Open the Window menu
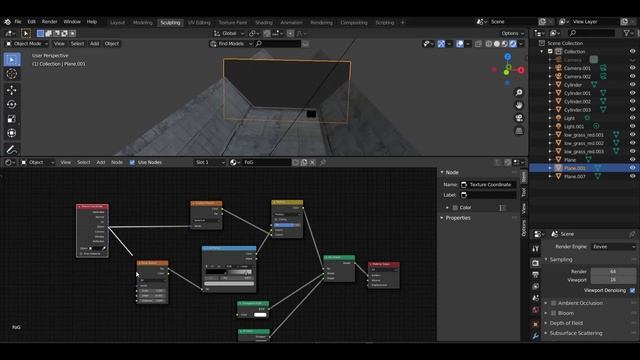 (x=72, y=22)
